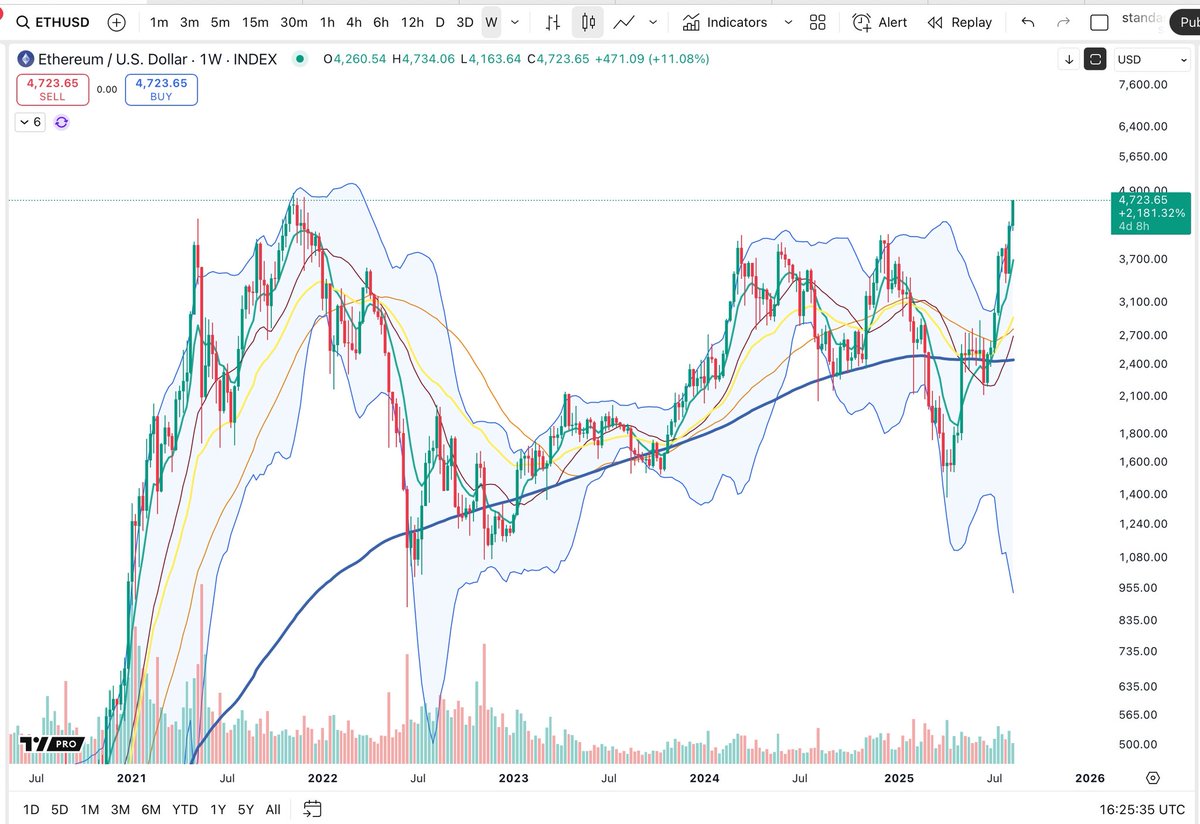Set date range to 1M

click(x=90, y=809)
